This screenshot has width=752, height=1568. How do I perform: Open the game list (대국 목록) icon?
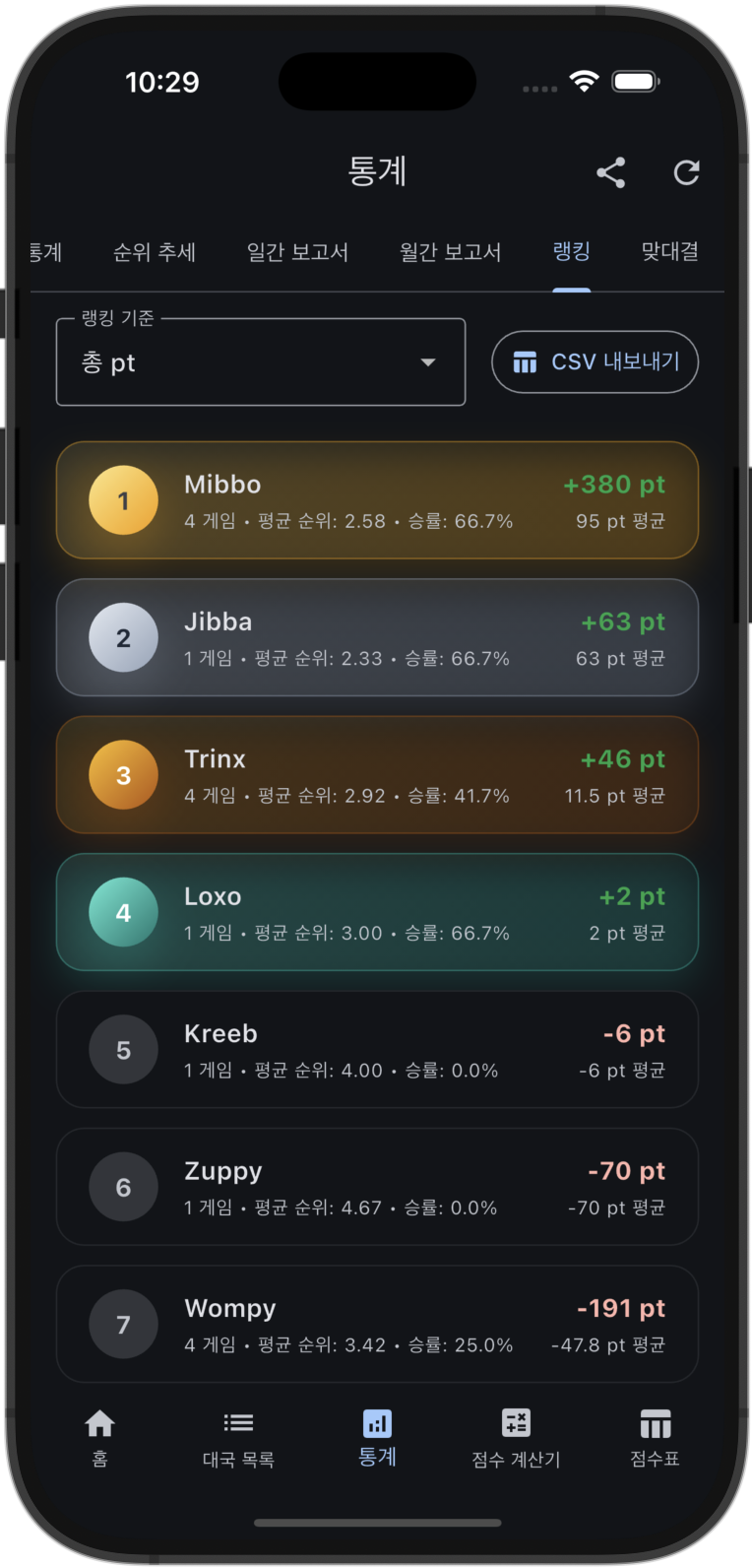238,1423
